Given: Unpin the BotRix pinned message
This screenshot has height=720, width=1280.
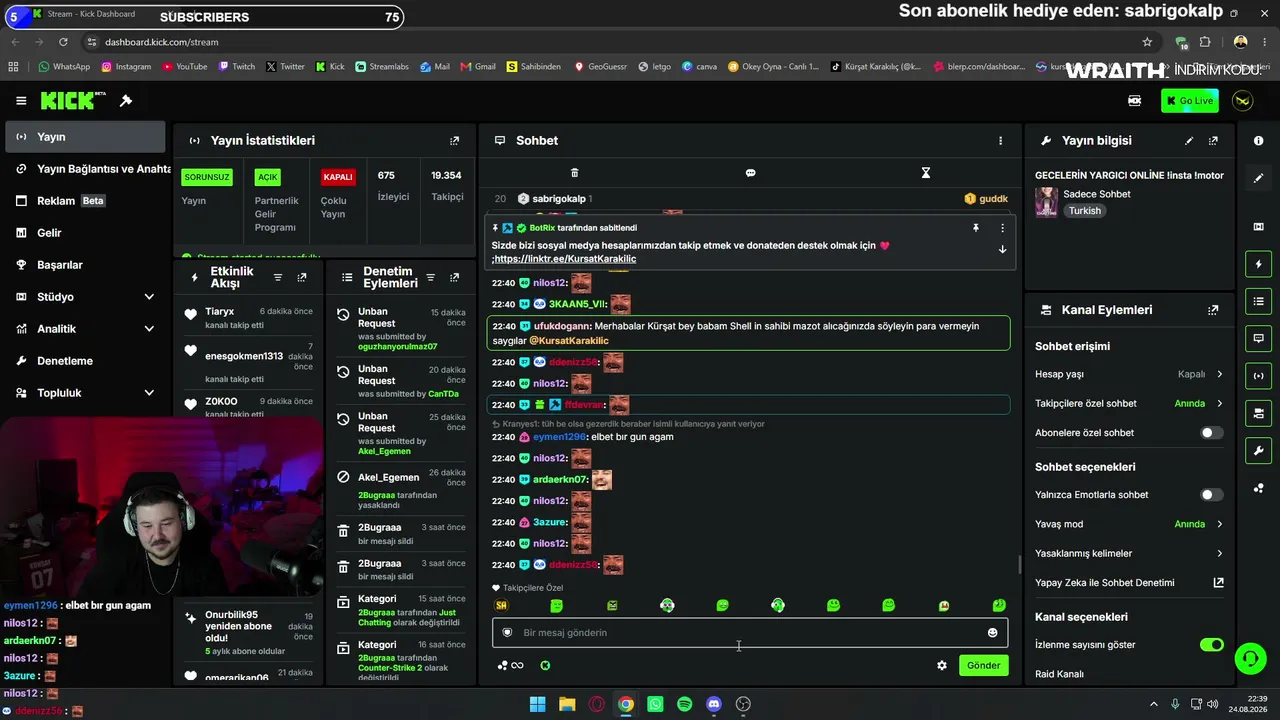Looking at the screenshot, I should [x=976, y=228].
